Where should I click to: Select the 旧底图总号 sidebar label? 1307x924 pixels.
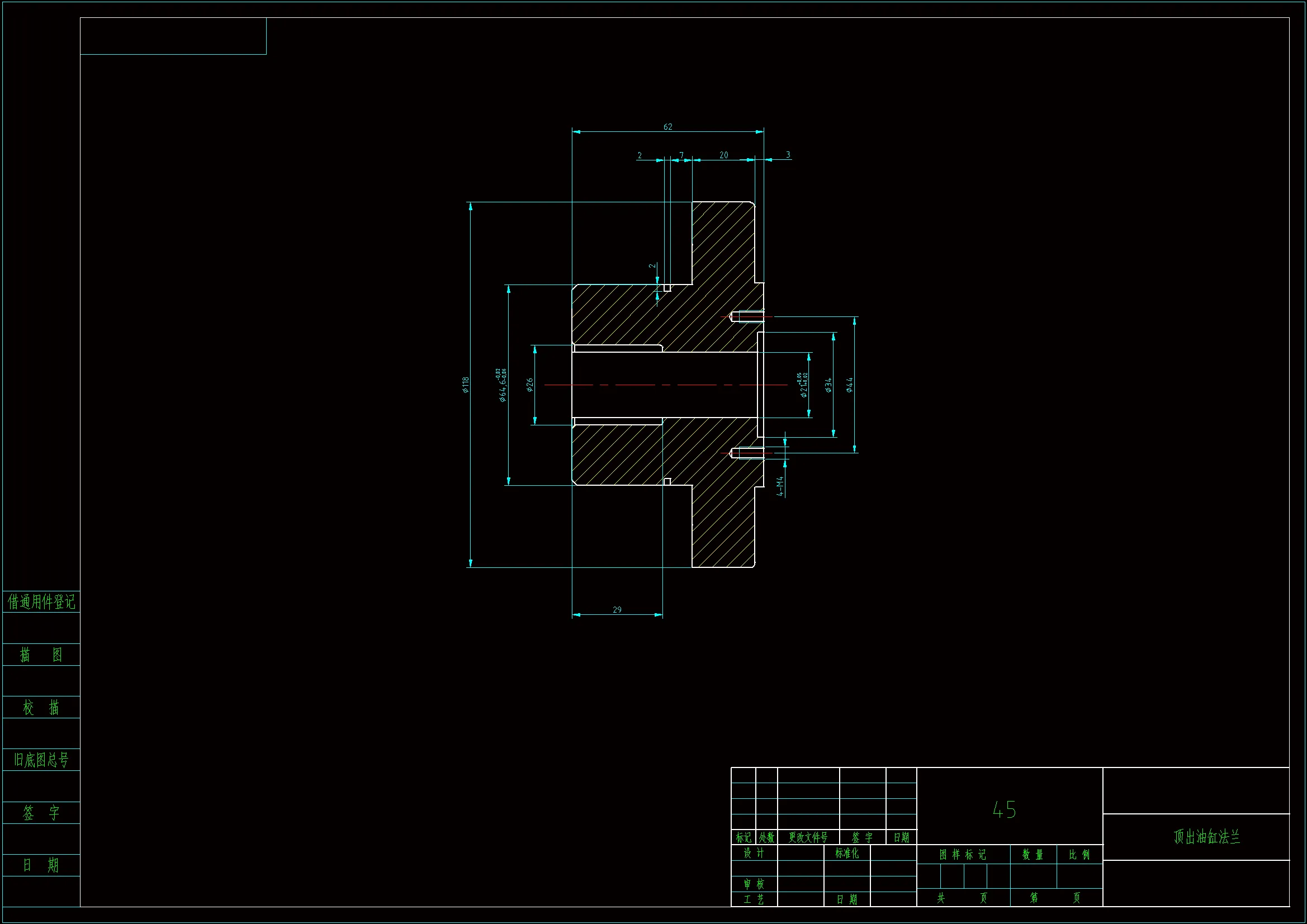click(x=41, y=760)
